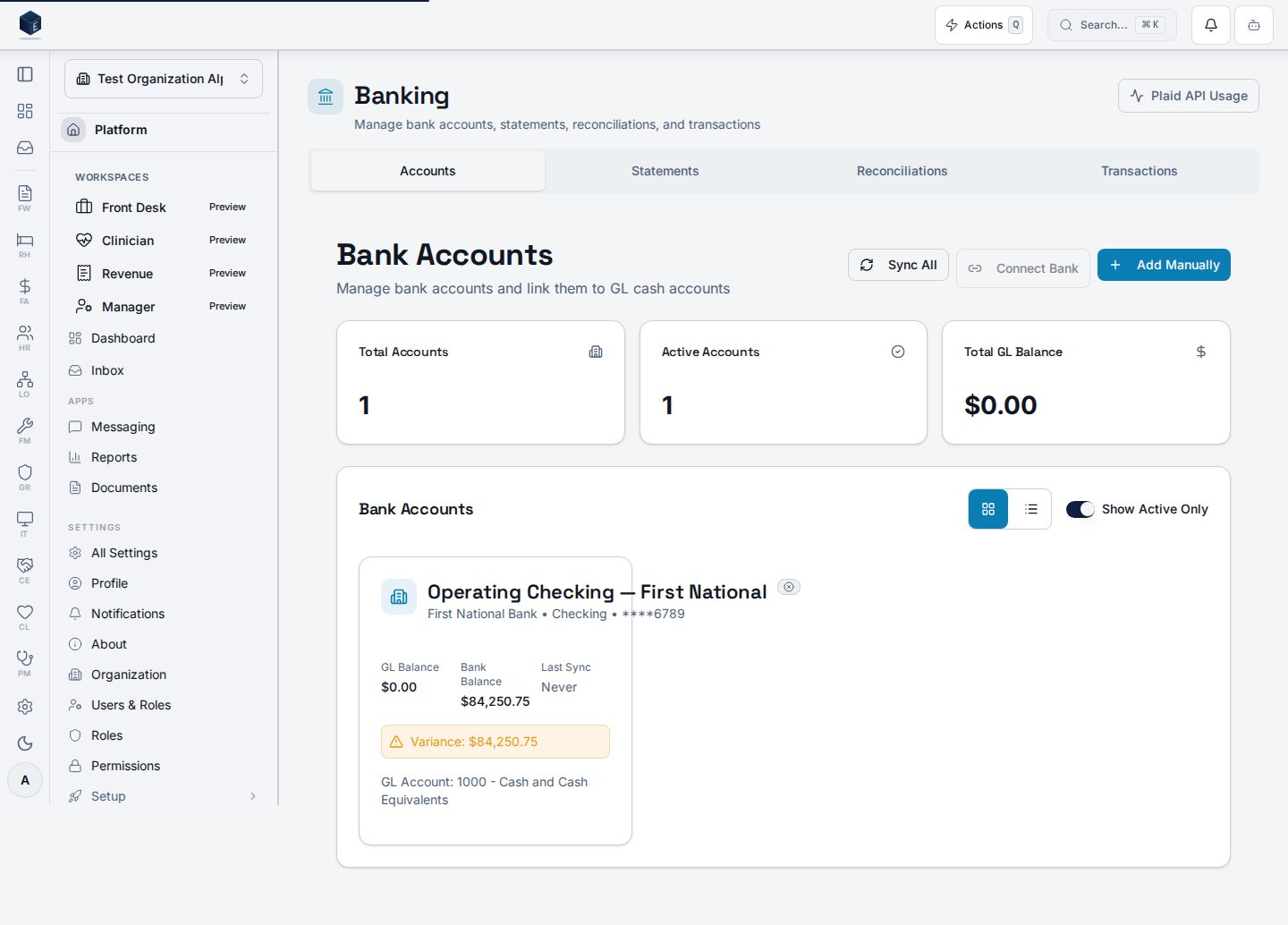This screenshot has width=1288, height=925.
Task: Open the notifications bell in the header
Action: pos(1211,25)
